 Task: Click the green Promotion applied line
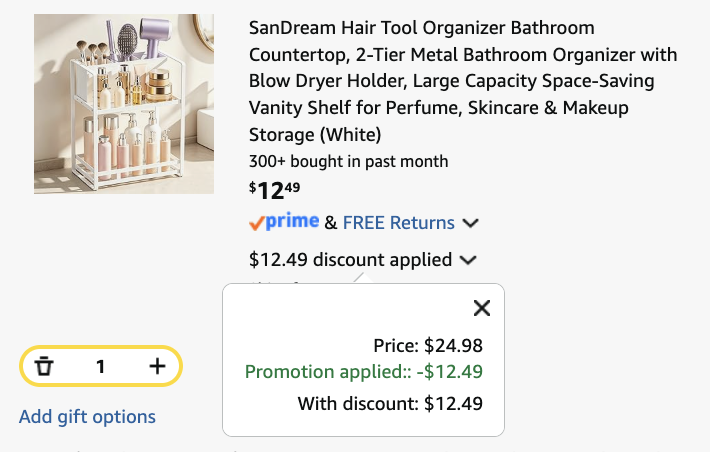[x=364, y=372]
